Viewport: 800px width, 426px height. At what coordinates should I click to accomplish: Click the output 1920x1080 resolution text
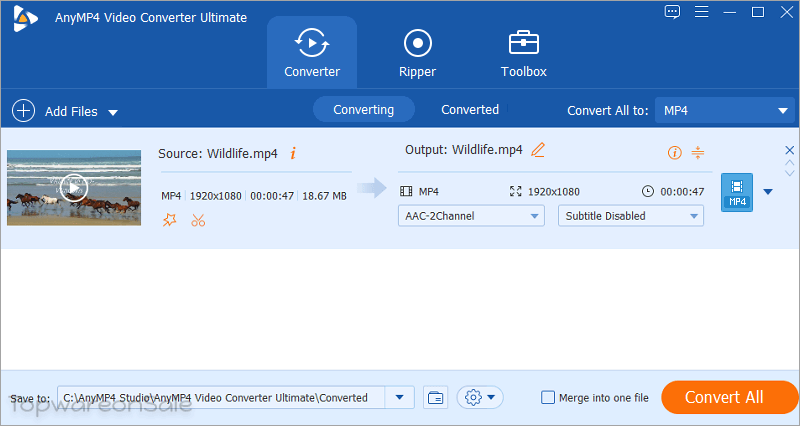coord(554,192)
